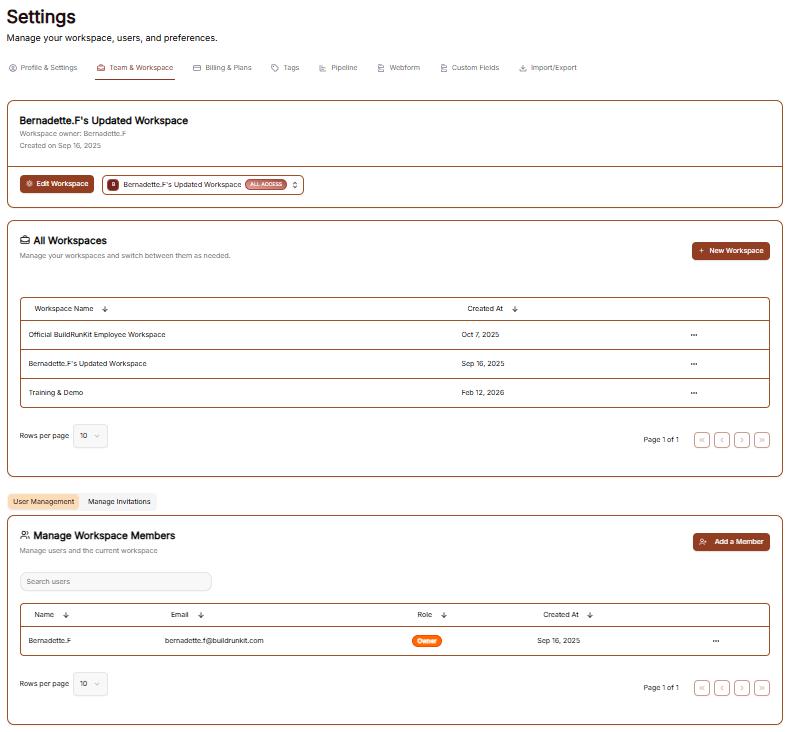
Task: Go to the Tags tab
Action: pyautogui.click(x=285, y=68)
